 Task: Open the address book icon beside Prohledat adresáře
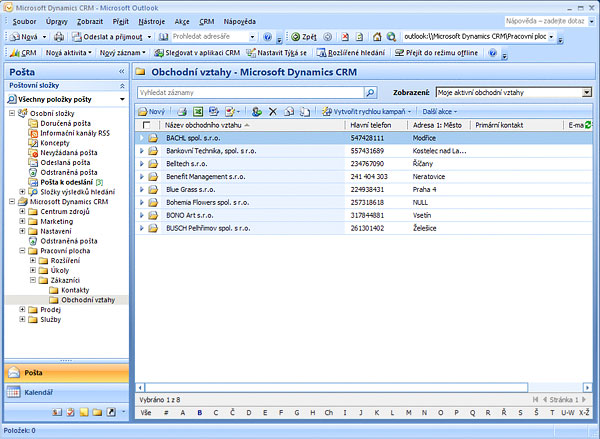coord(163,37)
